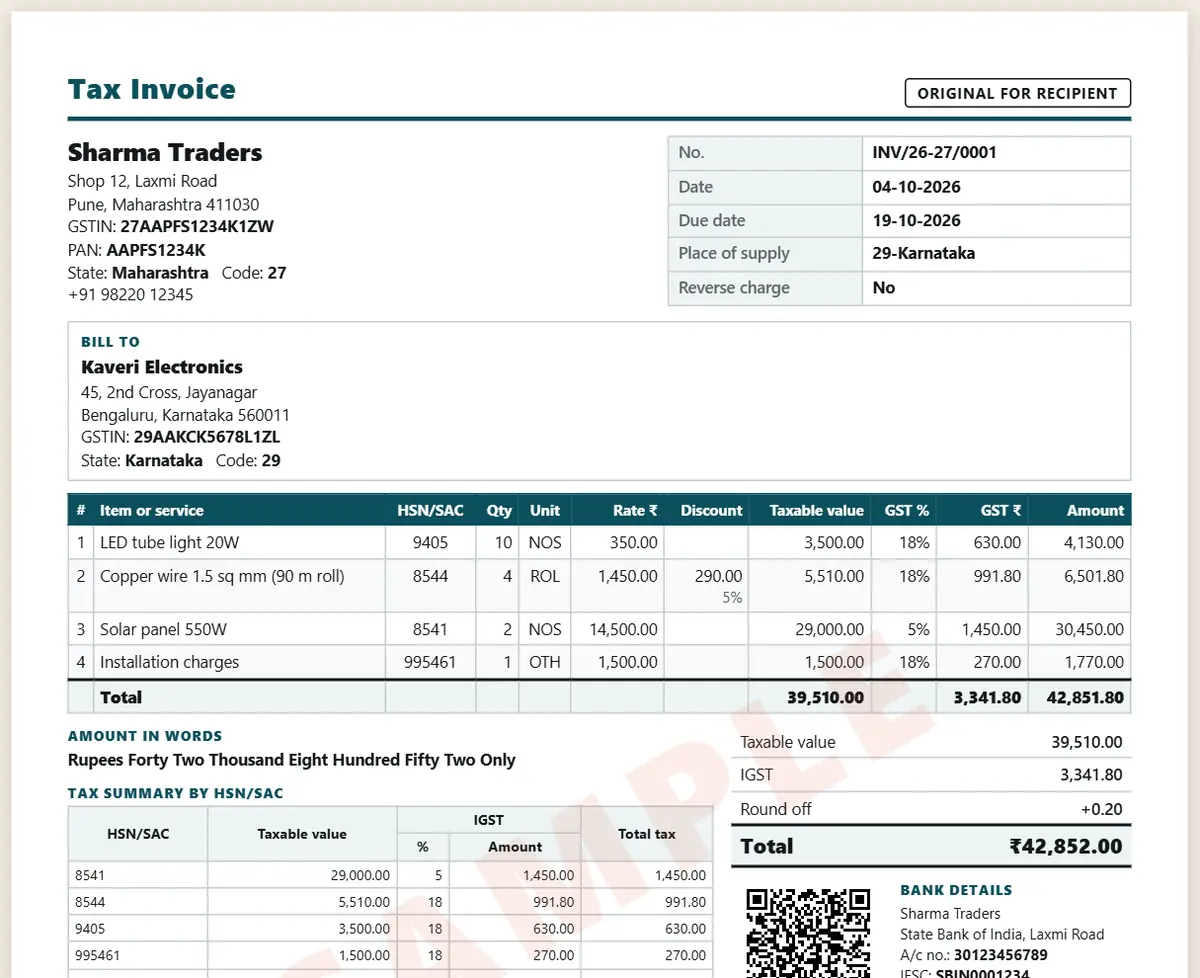
Task: Select invoice number INV/26-27/0001
Action: 934,152
